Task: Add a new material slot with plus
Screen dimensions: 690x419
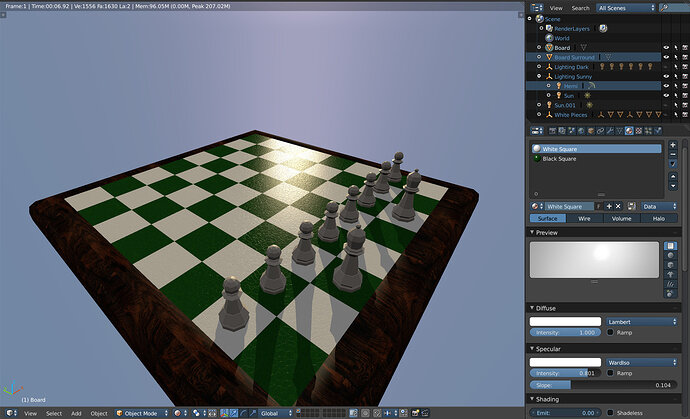Action: tap(673, 145)
